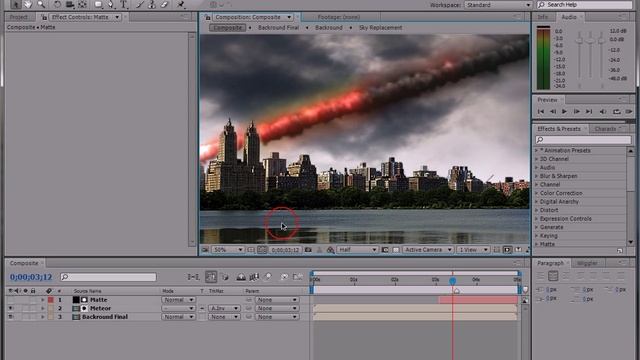
Task: Open the Half resolution dropdown
Action: point(357,249)
